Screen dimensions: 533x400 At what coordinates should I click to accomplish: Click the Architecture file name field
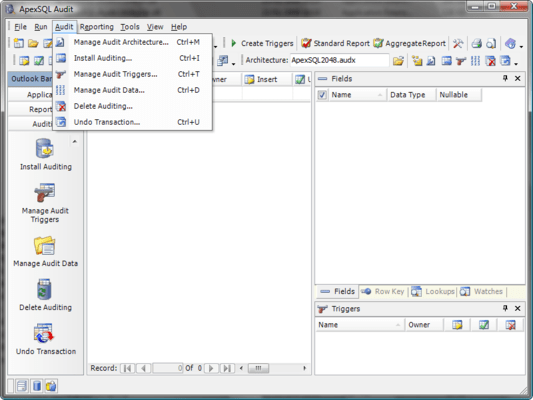click(x=339, y=60)
